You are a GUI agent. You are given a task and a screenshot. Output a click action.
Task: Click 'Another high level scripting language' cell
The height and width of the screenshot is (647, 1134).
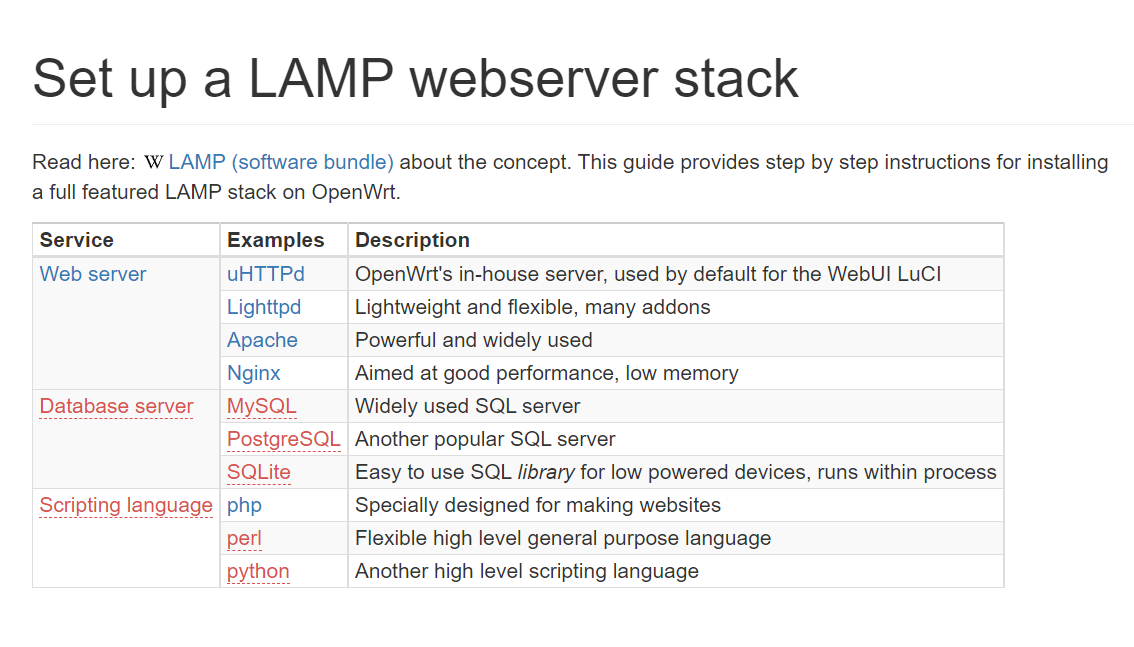pos(675,571)
